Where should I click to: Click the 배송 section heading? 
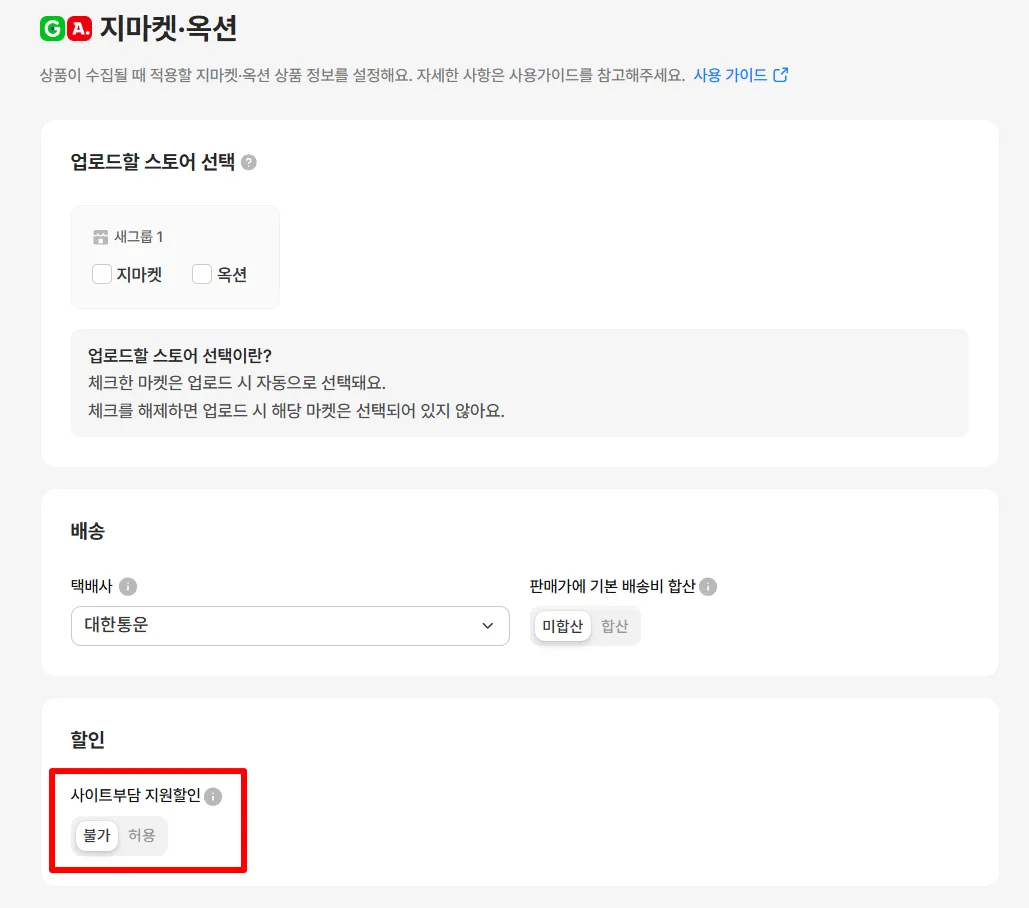(87, 531)
